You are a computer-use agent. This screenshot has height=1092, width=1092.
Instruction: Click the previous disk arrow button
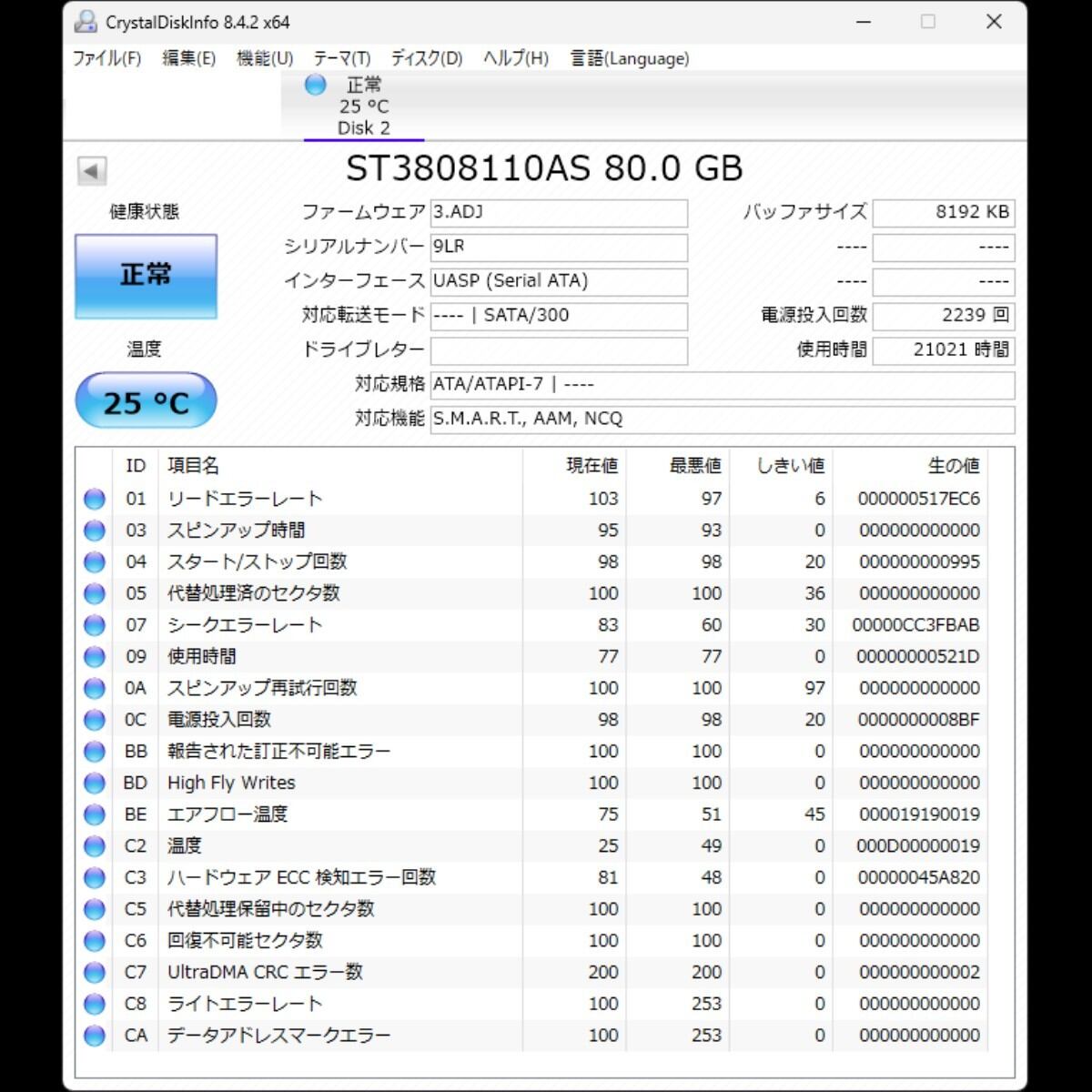pos(92,170)
